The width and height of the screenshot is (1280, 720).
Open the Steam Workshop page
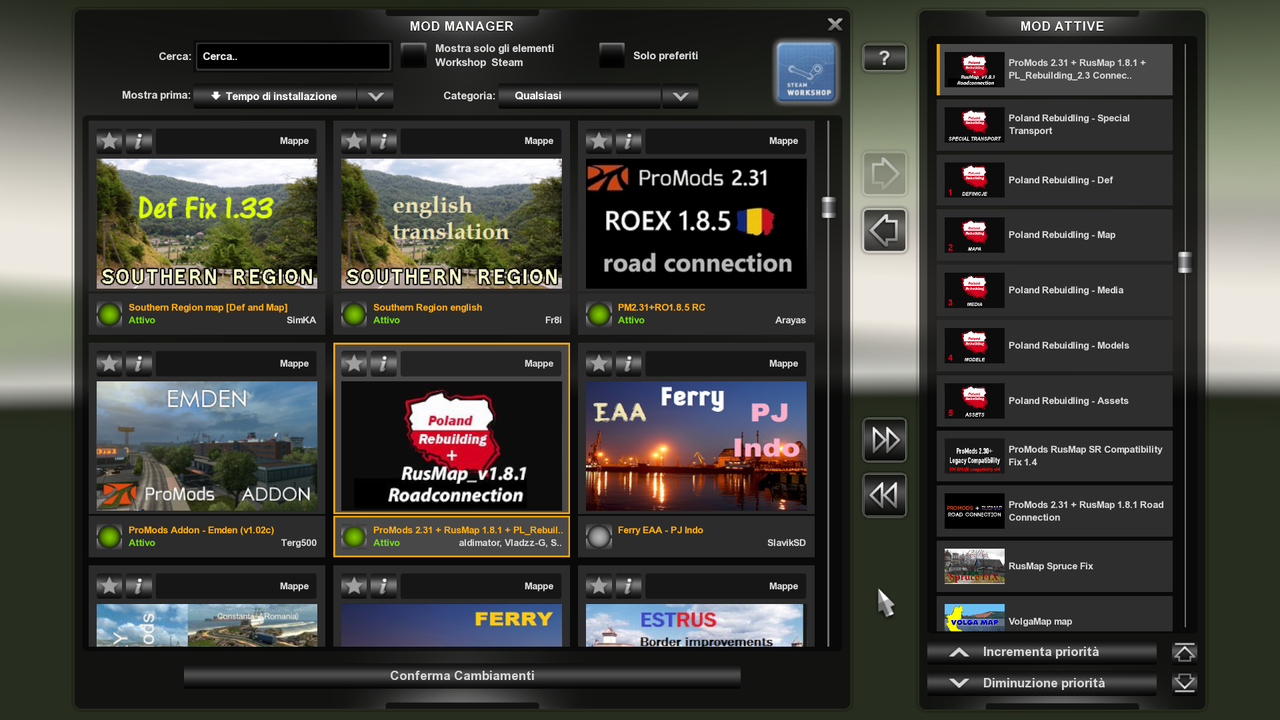[804, 72]
